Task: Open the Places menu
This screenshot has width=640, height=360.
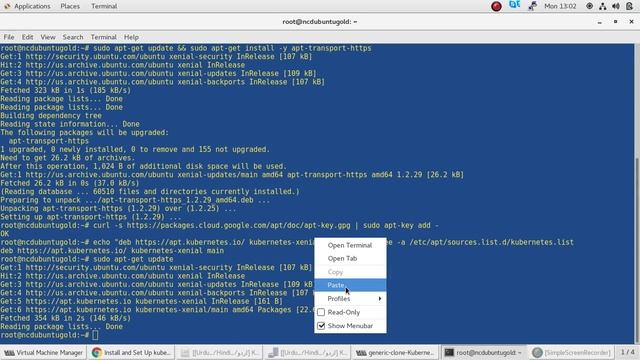Action: pos(70,6)
